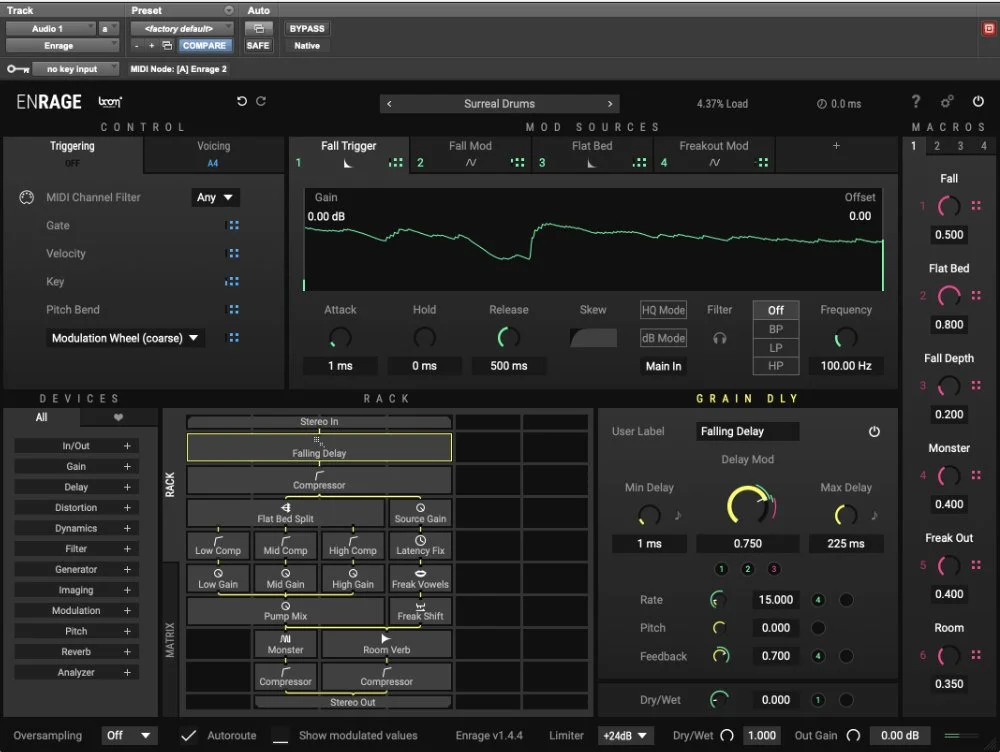
Task: Expand the Distortion device category
Action: point(76,508)
